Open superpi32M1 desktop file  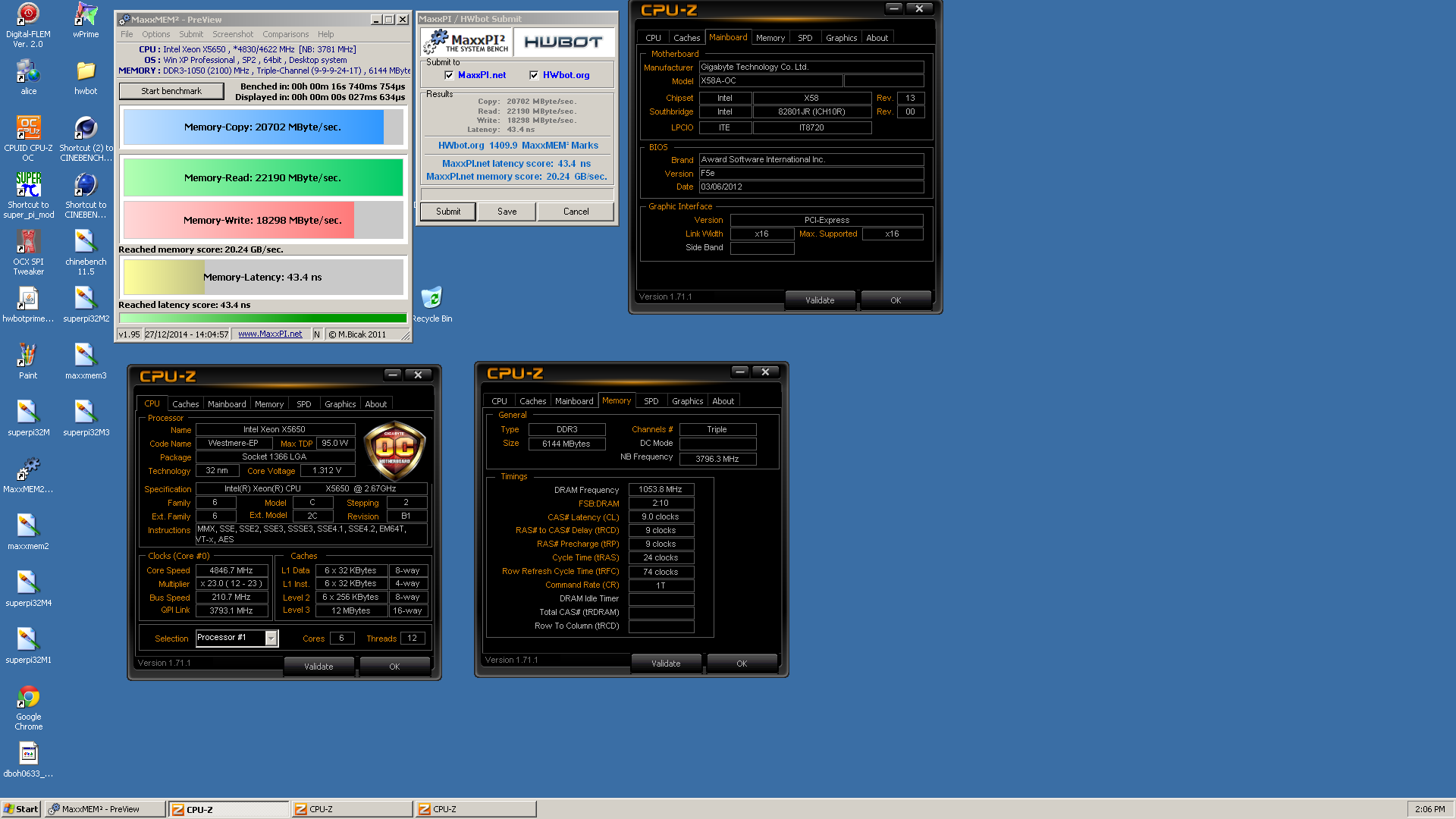(x=28, y=645)
